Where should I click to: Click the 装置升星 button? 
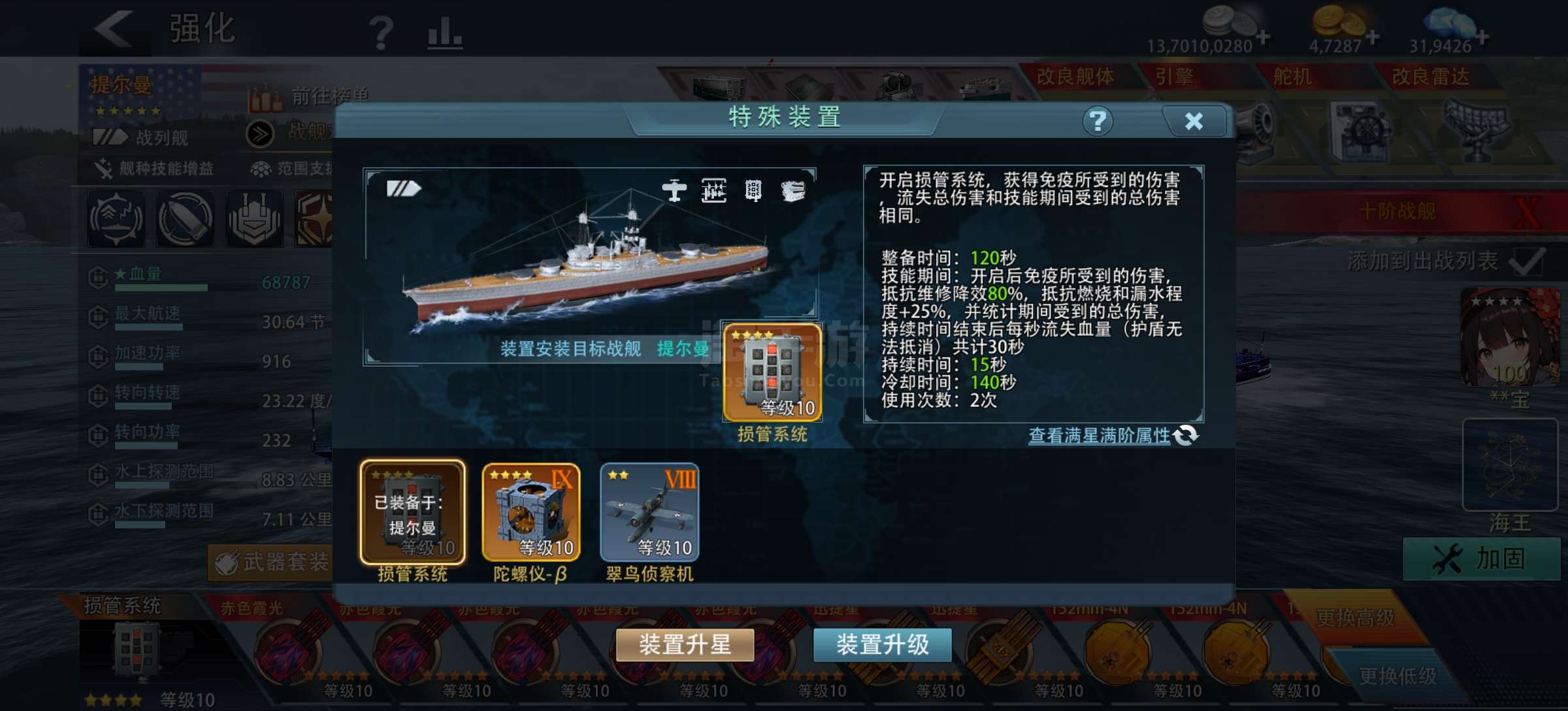point(685,645)
